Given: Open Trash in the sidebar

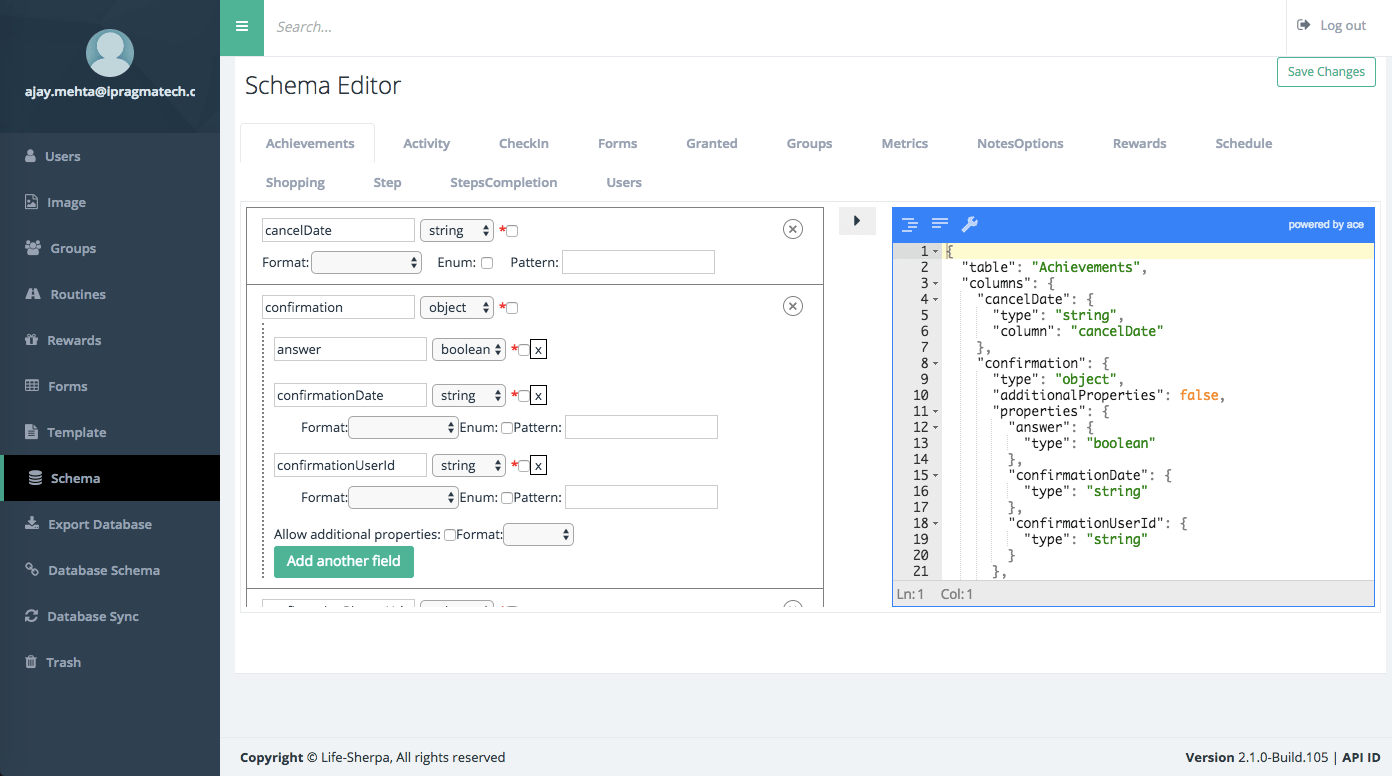Looking at the screenshot, I should pyautogui.click(x=110, y=662).
